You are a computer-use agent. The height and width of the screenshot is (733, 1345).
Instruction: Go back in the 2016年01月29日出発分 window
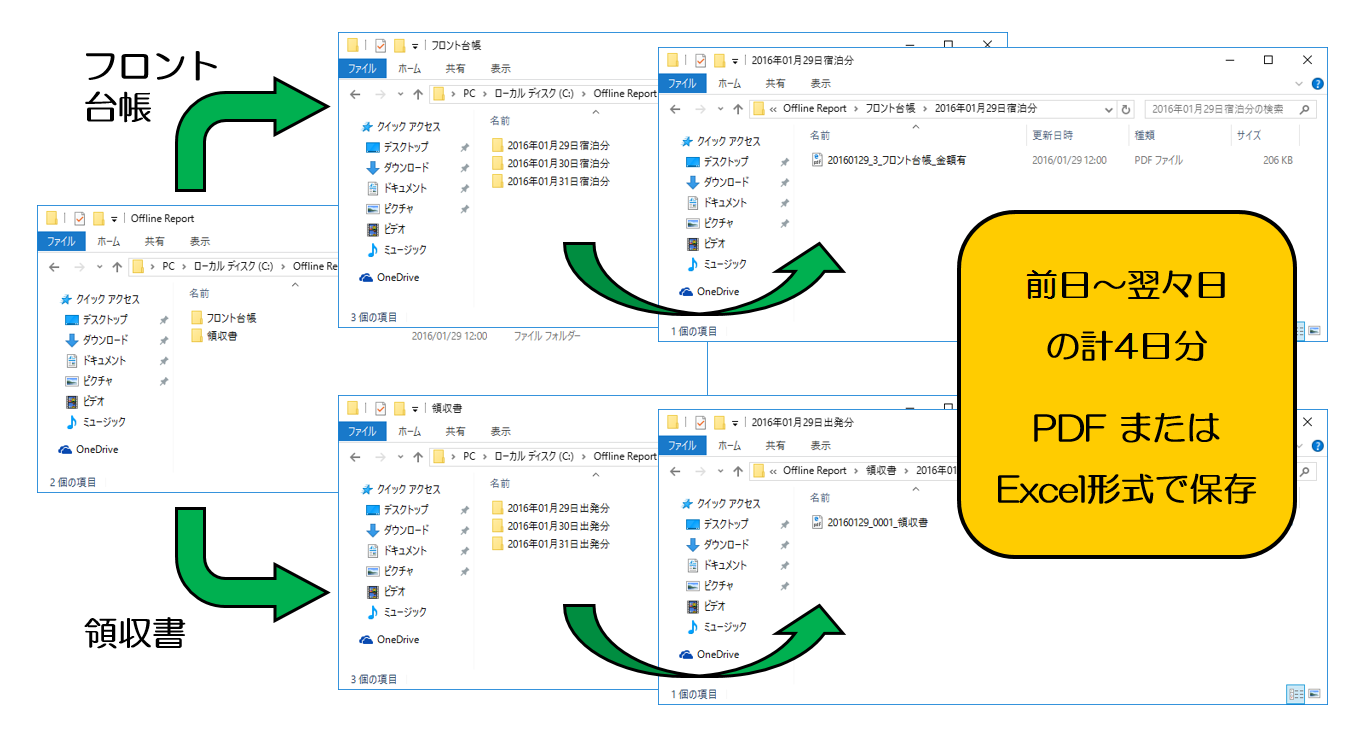coord(676,471)
